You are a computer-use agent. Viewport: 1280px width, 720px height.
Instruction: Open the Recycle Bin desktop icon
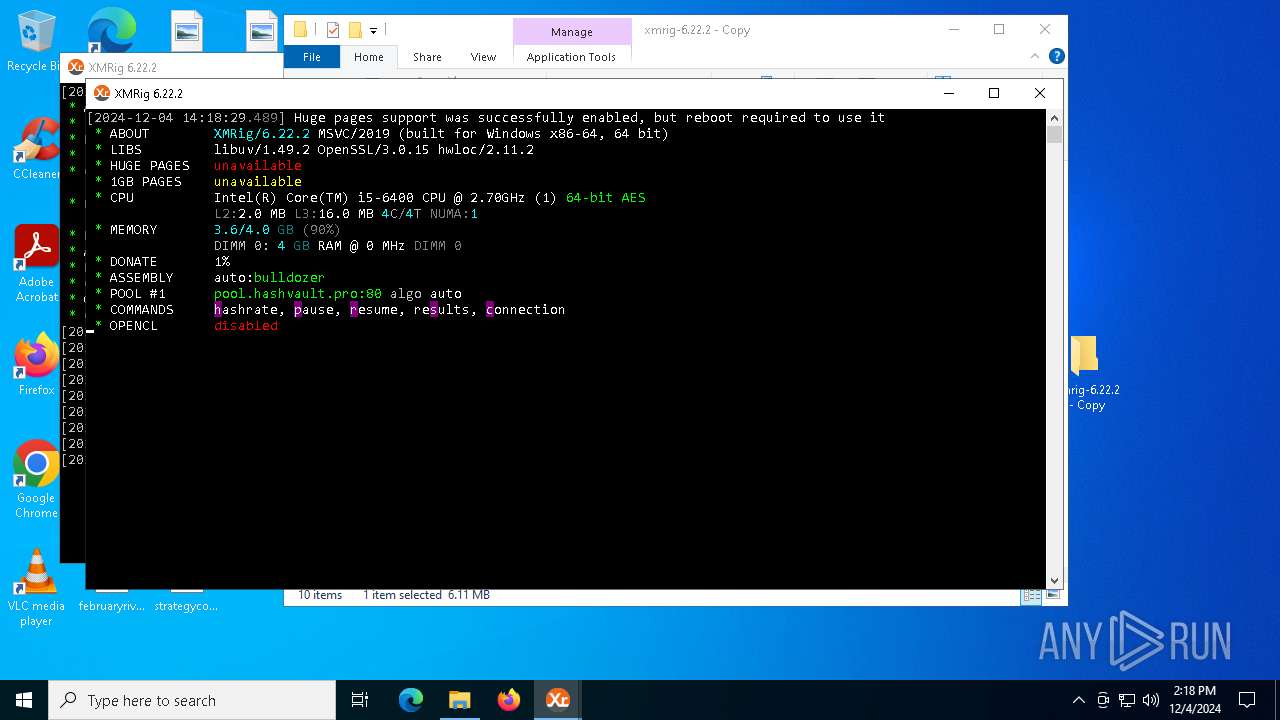(x=36, y=40)
